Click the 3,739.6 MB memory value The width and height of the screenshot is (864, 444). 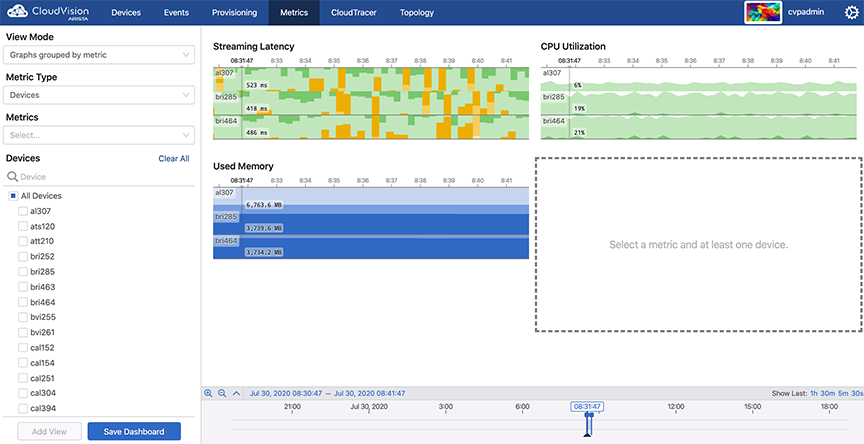coord(264,228)
